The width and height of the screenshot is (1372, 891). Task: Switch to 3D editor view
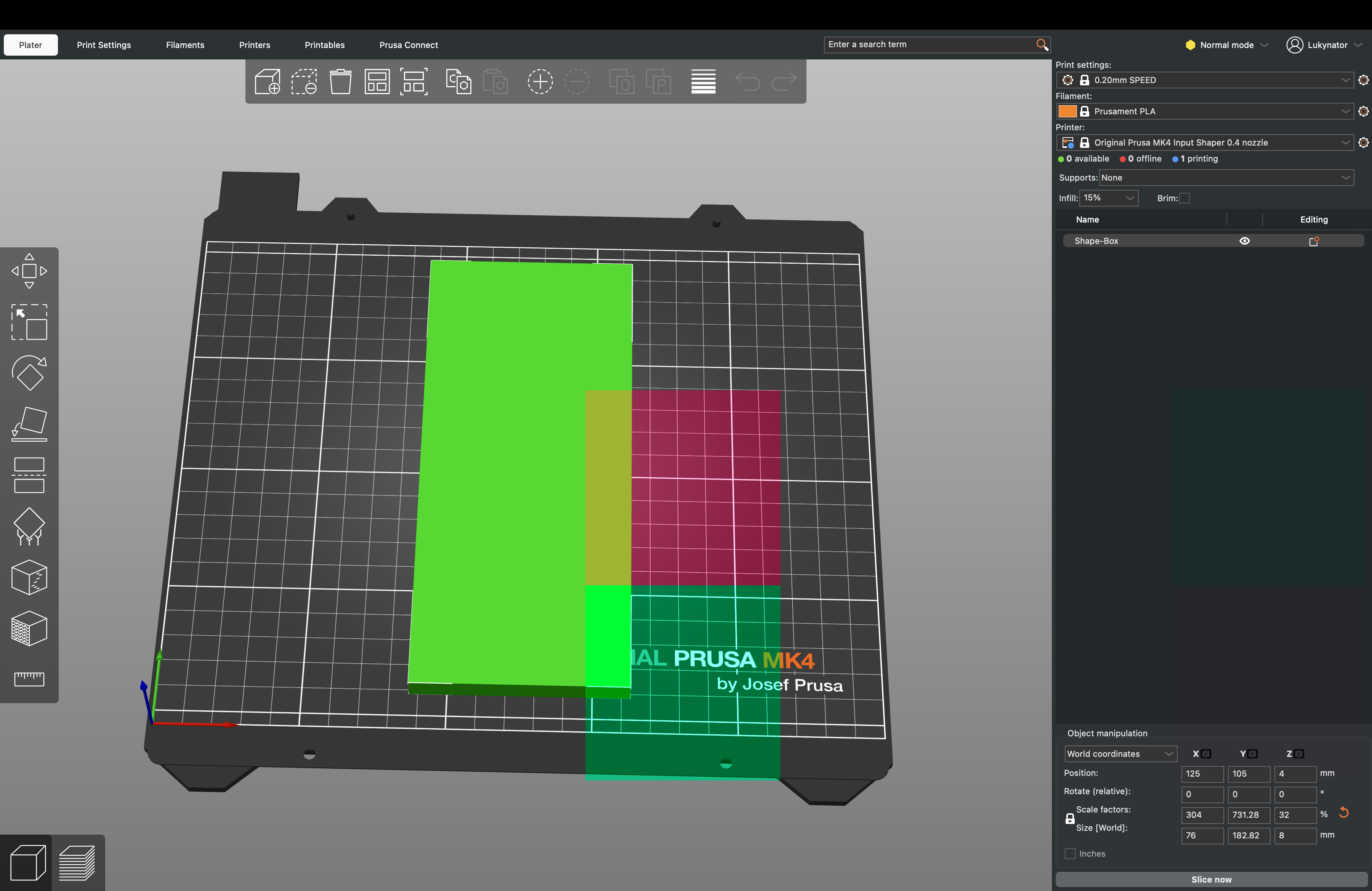[28, 863]
